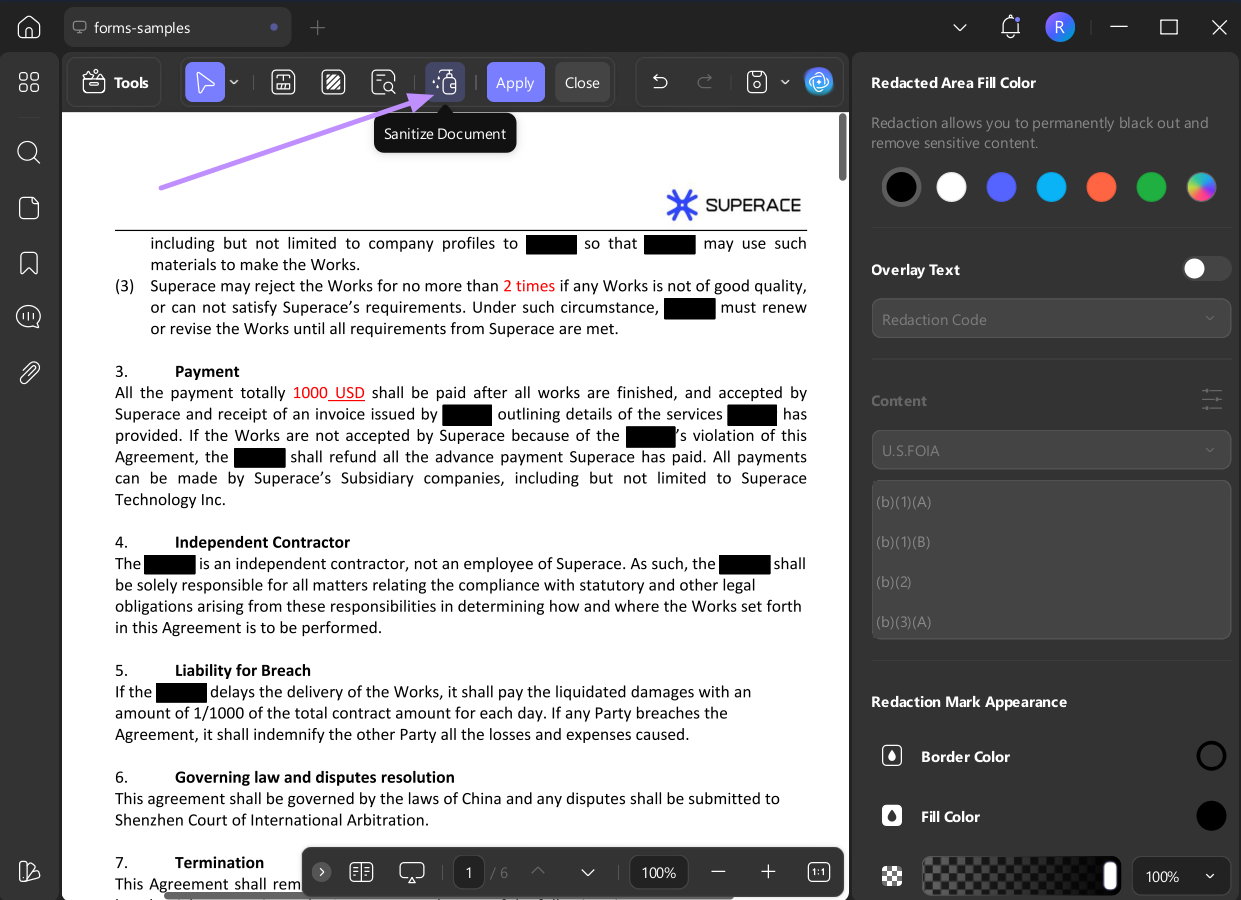Zoom out with the minus button

click(x=718, y=872)
